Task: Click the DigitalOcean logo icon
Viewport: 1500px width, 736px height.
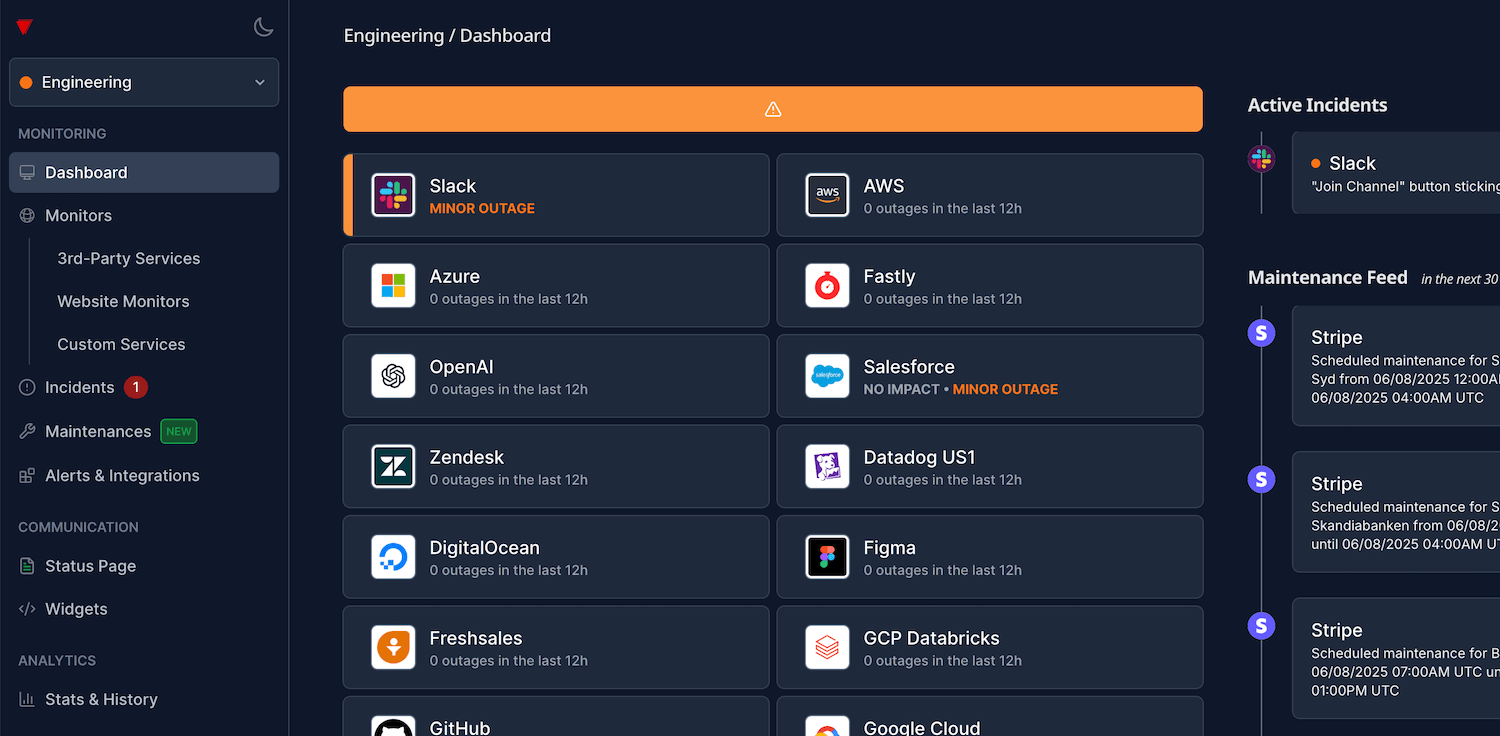Action: pos(393,557)
